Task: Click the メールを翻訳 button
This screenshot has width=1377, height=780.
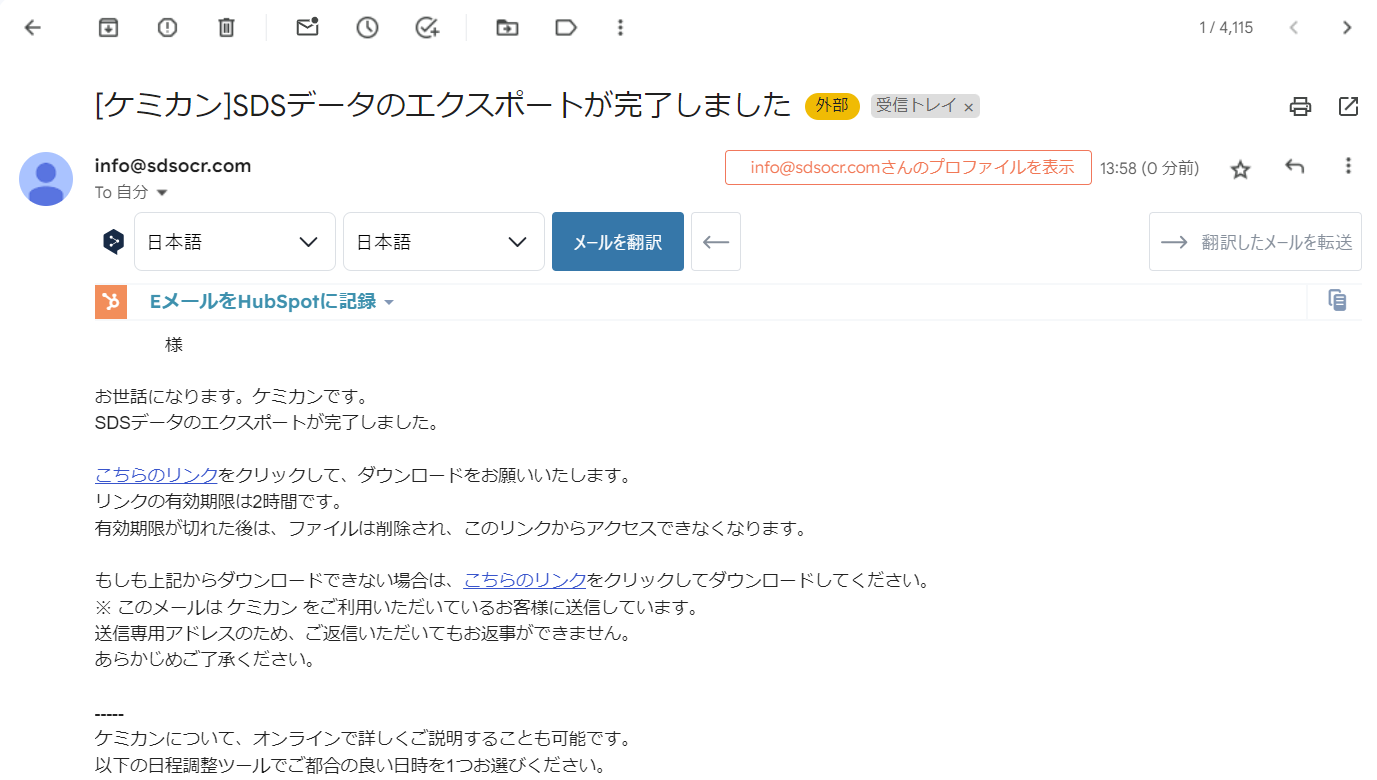Action: pos(618,241)
